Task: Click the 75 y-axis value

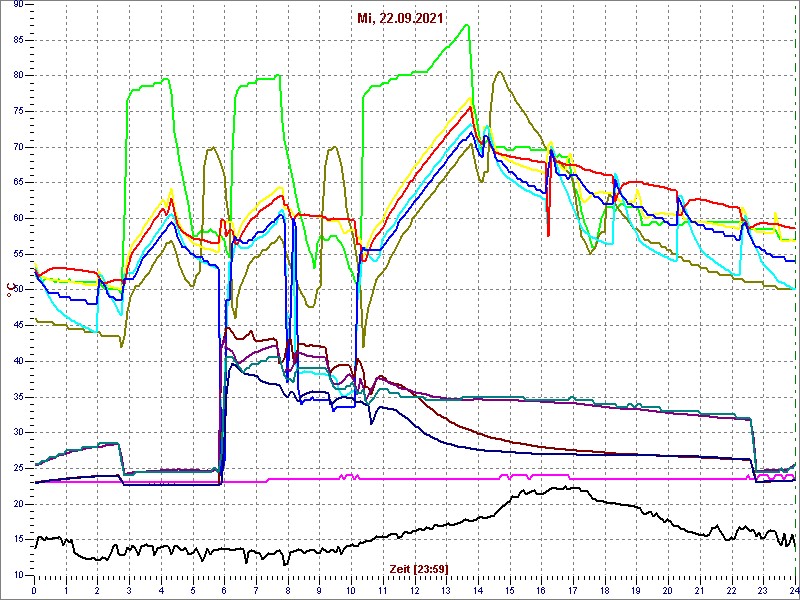Action: (17, 111)
